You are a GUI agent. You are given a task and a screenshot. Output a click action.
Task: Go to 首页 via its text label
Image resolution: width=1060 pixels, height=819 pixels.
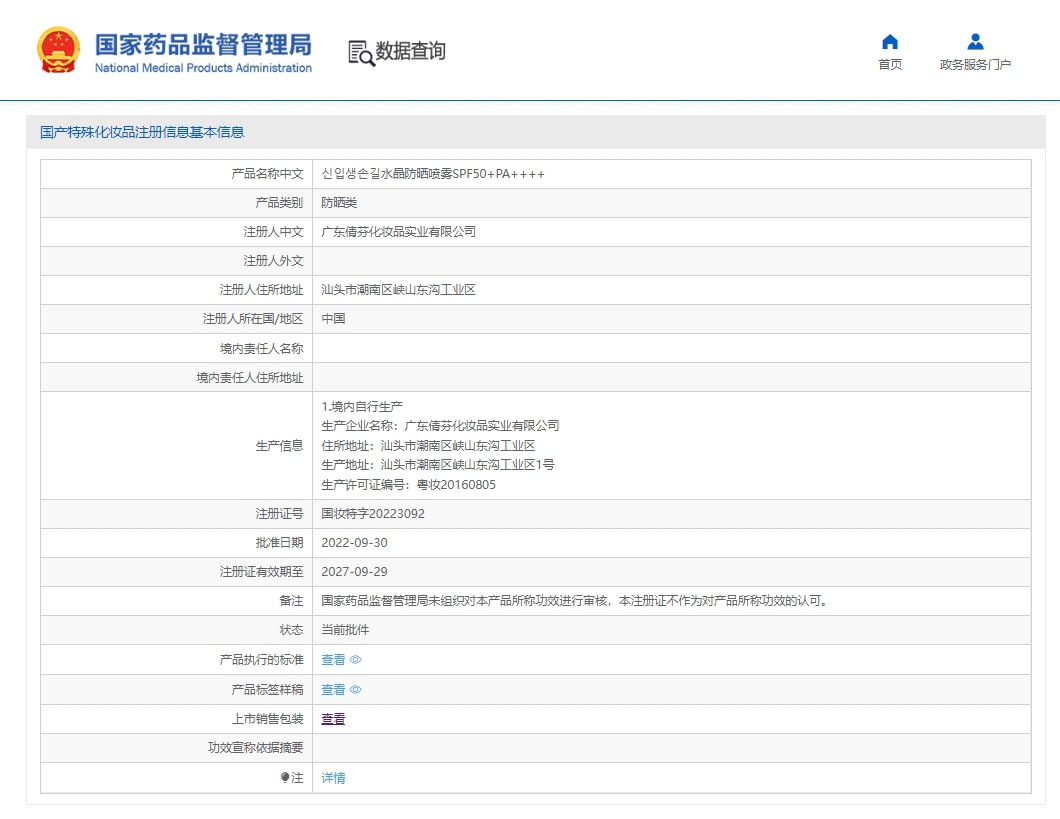[x=889, y=65]
